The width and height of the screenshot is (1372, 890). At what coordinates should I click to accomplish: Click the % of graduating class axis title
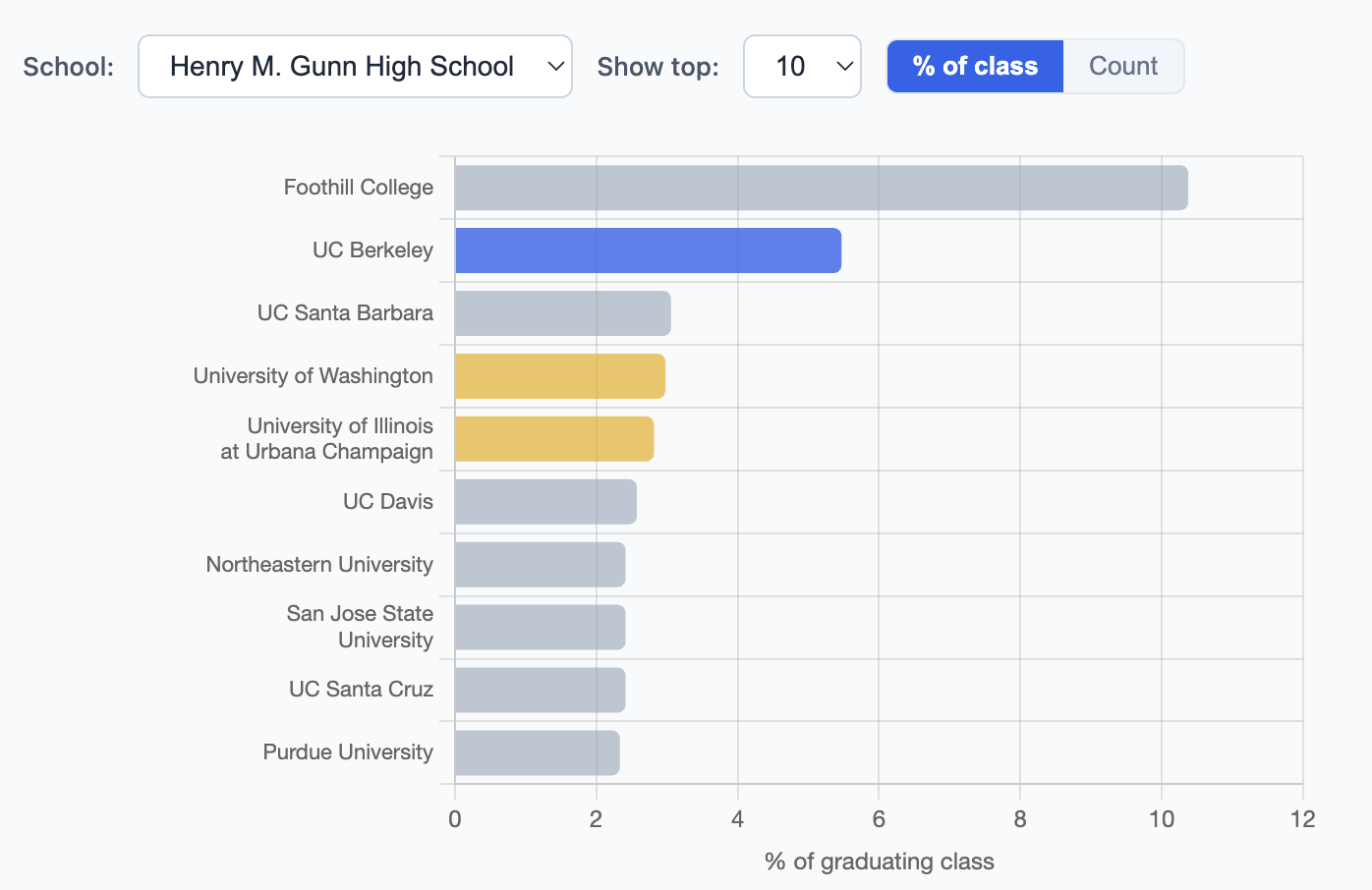tap(879, 862)
